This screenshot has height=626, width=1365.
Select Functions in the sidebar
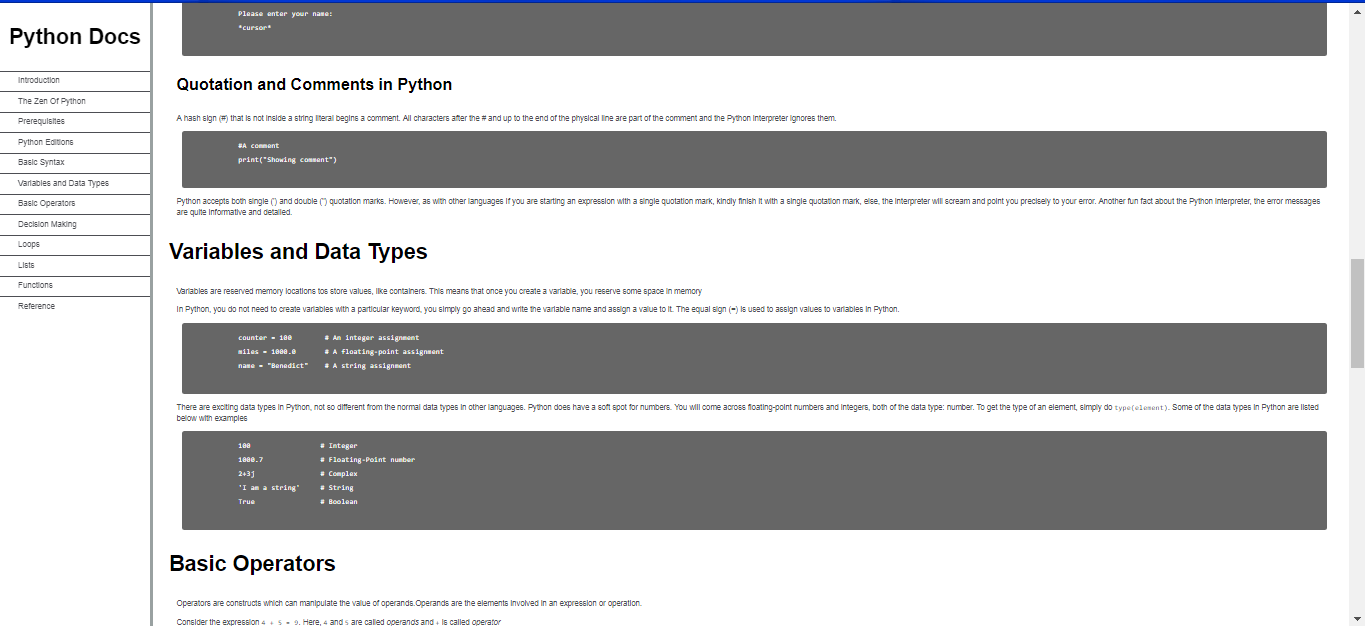(35, 285)
